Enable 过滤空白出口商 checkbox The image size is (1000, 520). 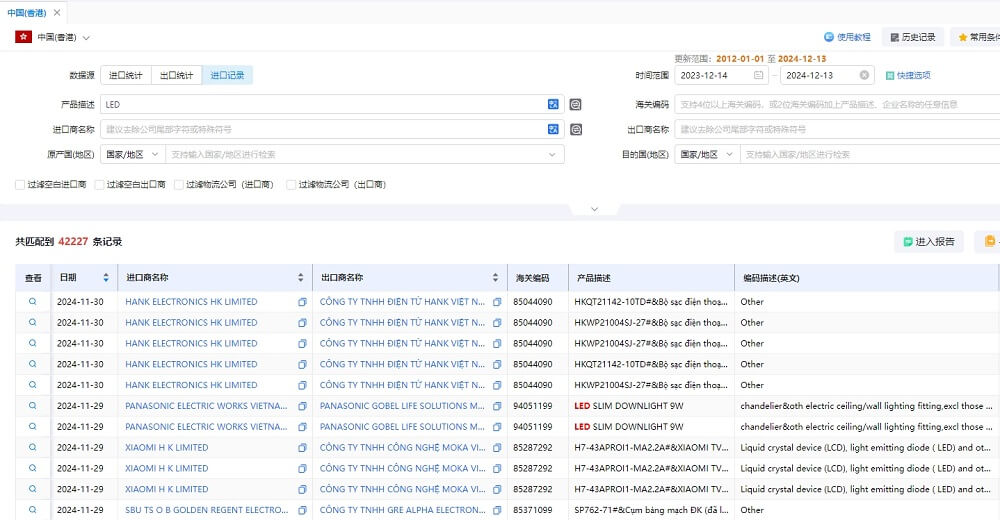coord(99,184)
